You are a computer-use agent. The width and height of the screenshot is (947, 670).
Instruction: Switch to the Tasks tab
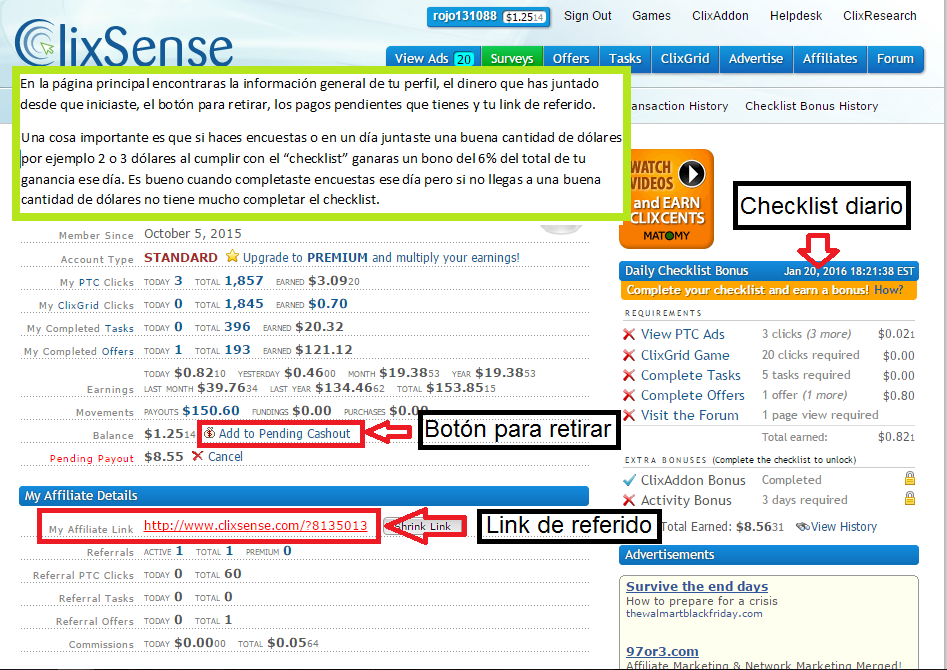tap(625, 59)
